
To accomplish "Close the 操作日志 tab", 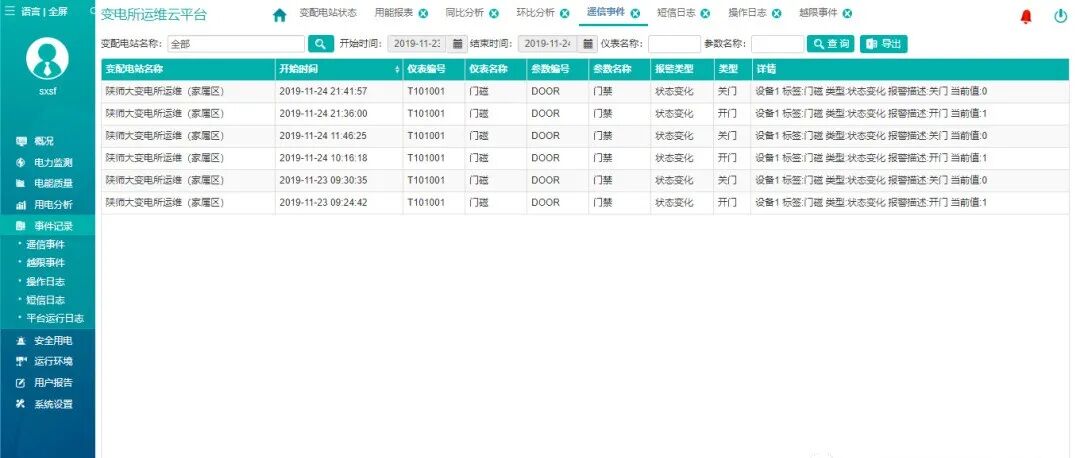I will tap(776, 14).
